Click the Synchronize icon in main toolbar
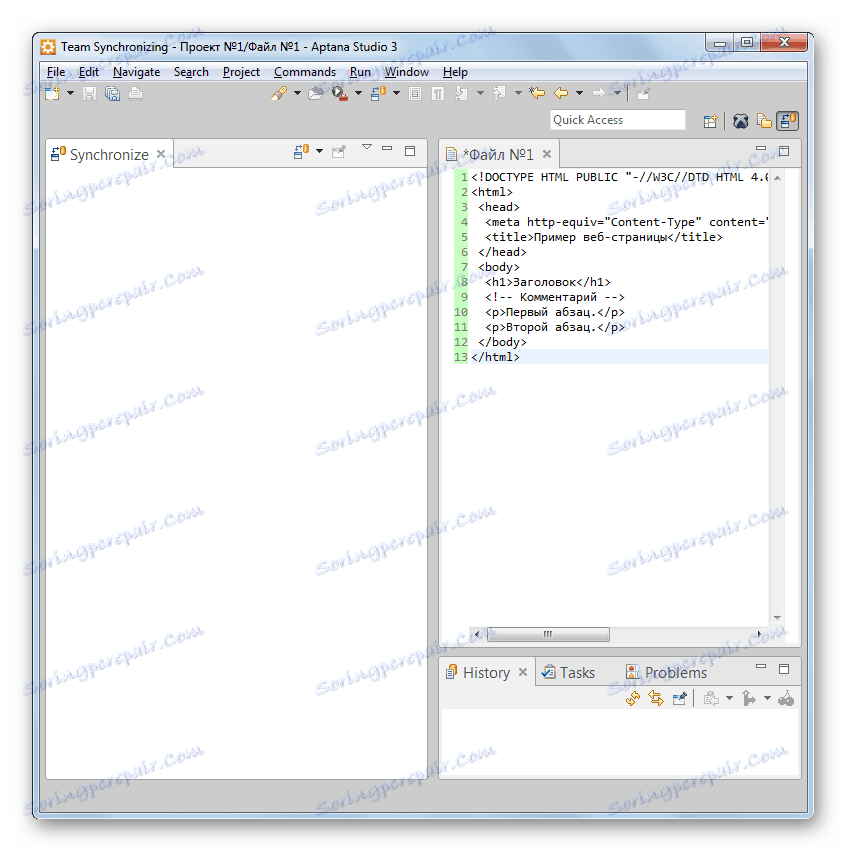 (x=378, y=93)
